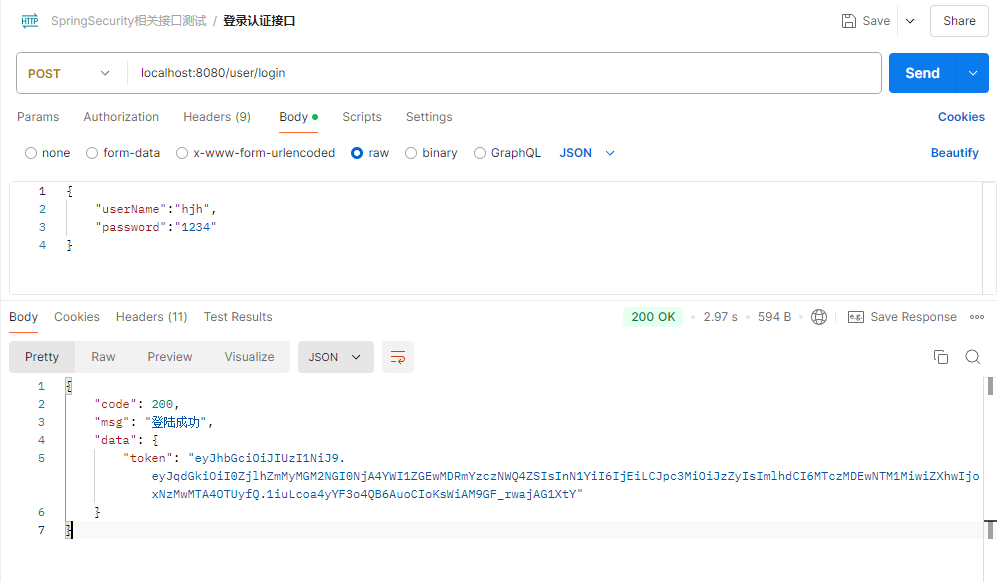Viewport: 998px width, 582px height.
Task: Click the Save floppy disk icon
Action: click(x=848, y=21)
